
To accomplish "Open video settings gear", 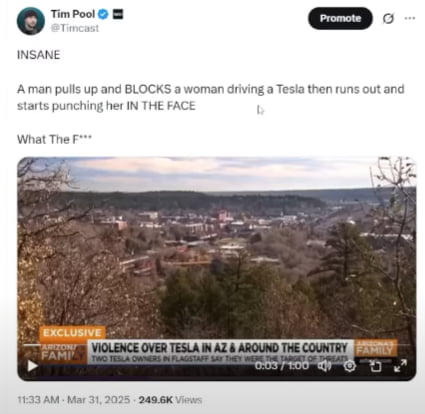I will pyautogui.click(x=350, y=366).
